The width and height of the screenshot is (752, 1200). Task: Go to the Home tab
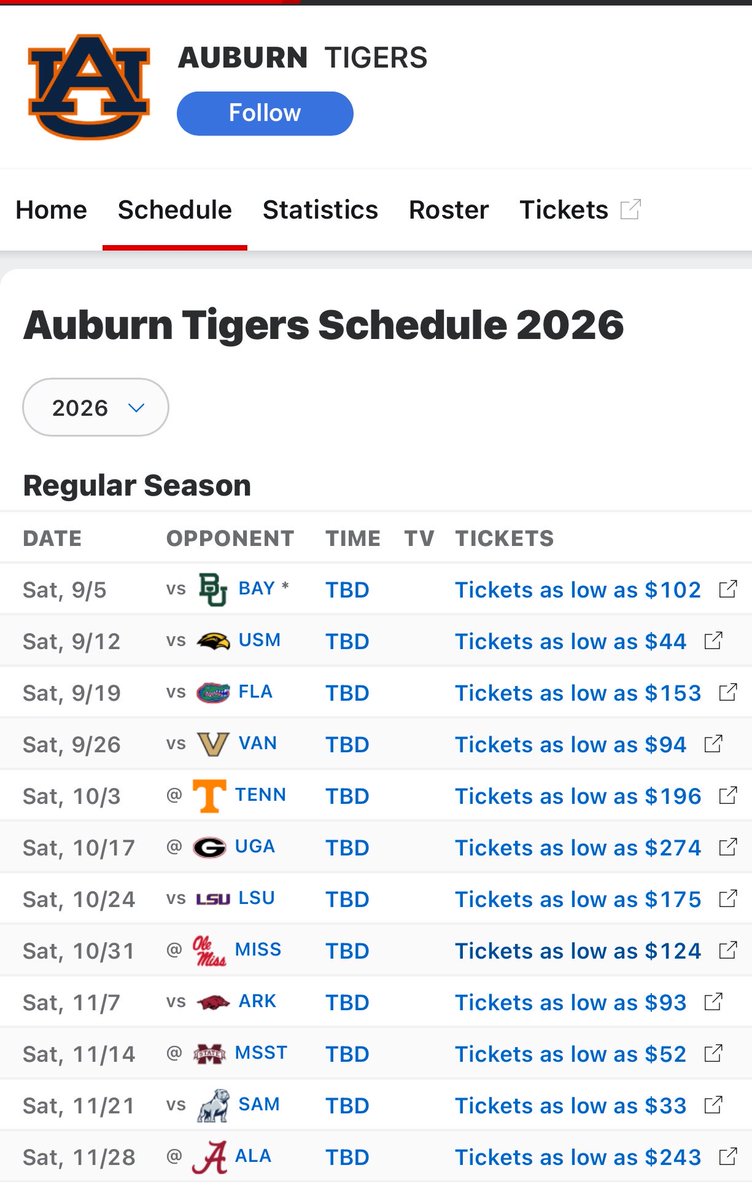[x=51, y=210]
